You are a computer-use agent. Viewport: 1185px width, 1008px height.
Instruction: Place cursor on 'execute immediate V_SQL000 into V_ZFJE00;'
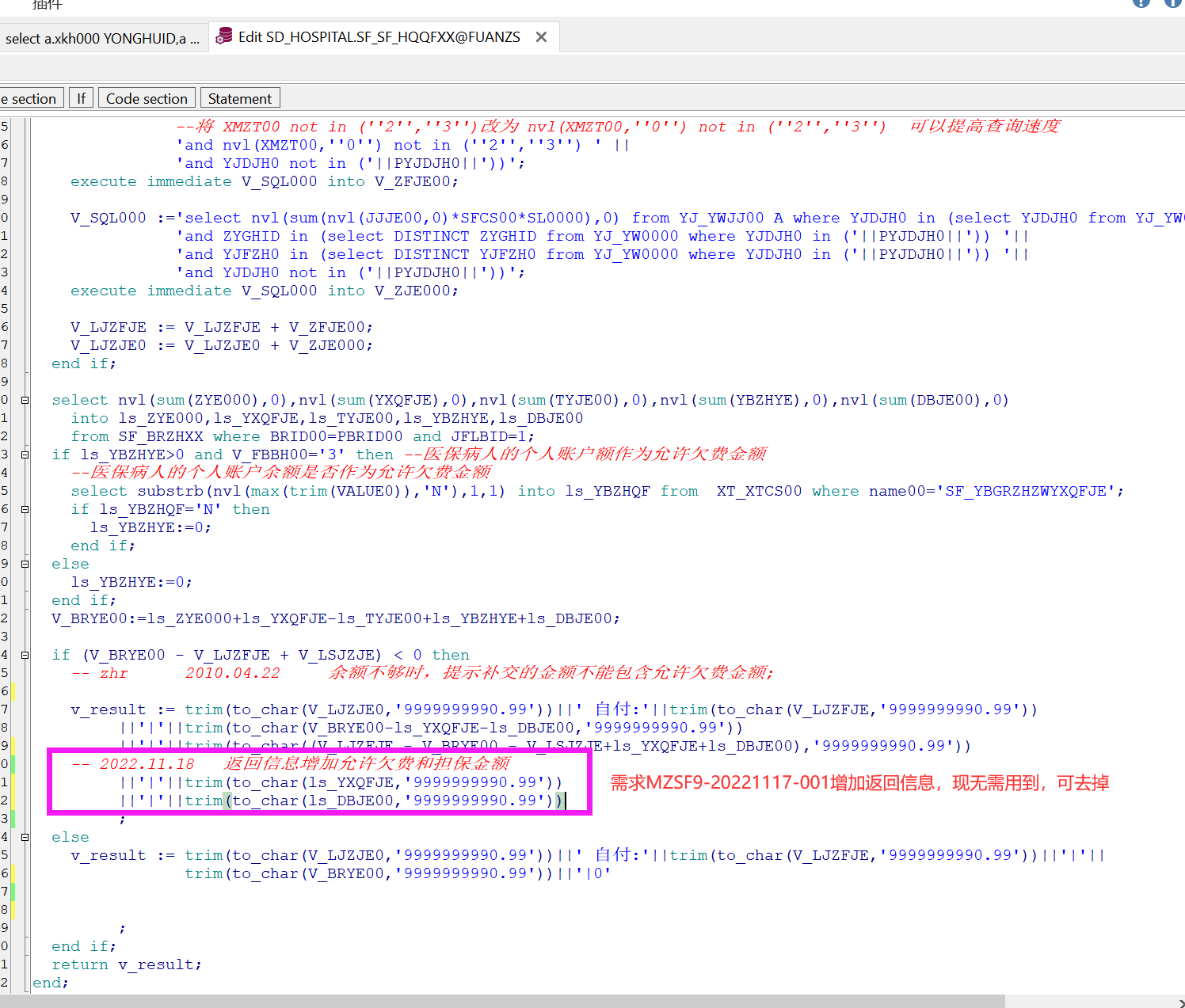point(264,181)
